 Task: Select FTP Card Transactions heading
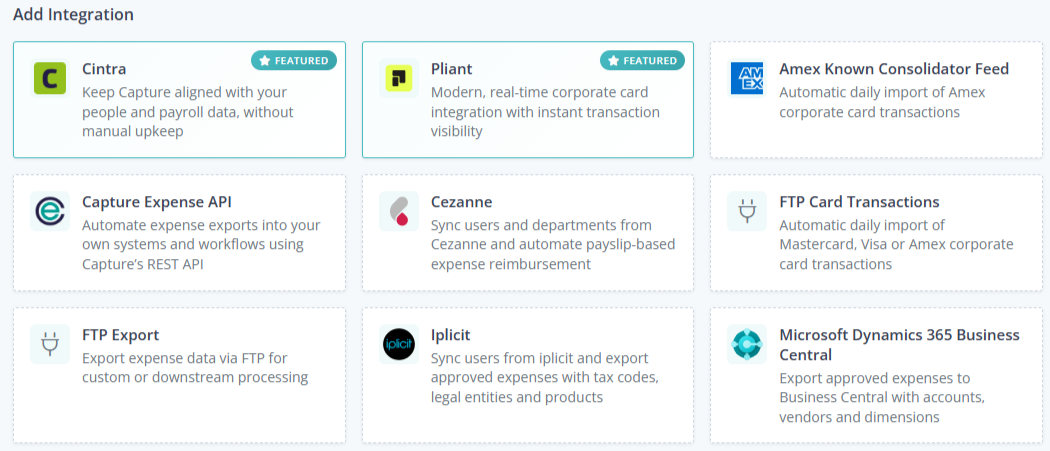point(859,202)
